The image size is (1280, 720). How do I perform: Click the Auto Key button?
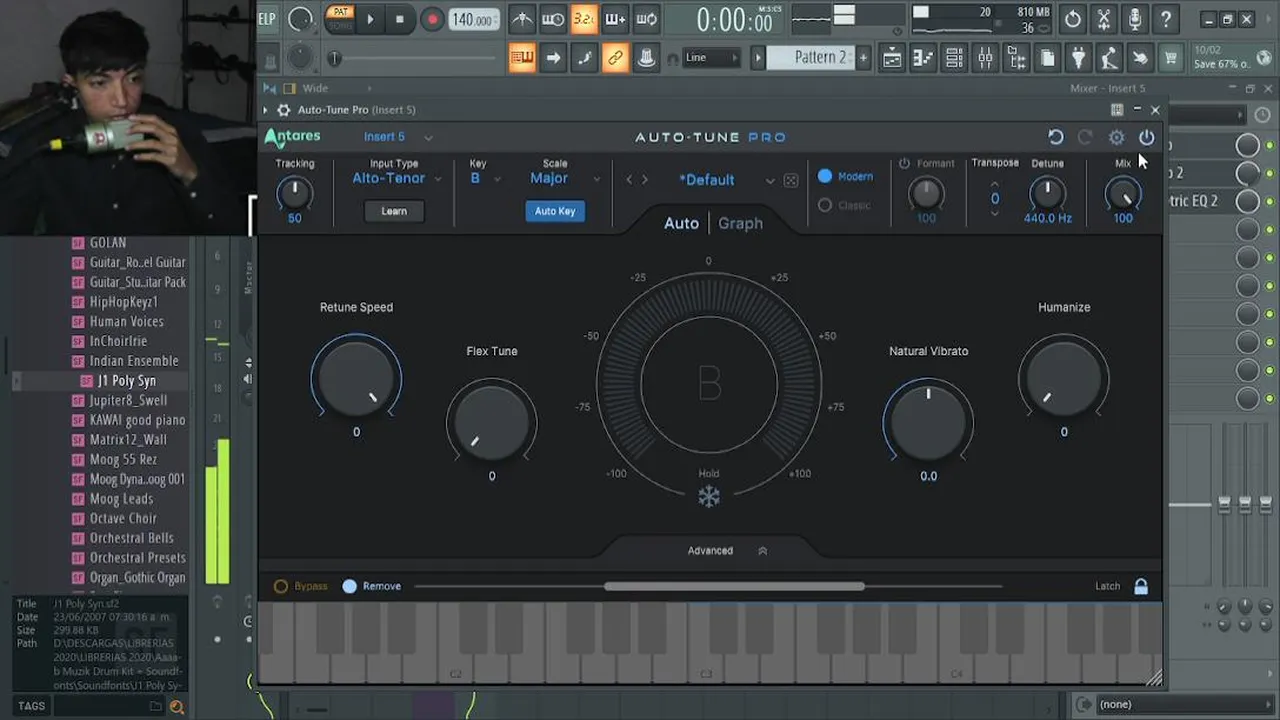pyautogui.click(x=555, y=211)
